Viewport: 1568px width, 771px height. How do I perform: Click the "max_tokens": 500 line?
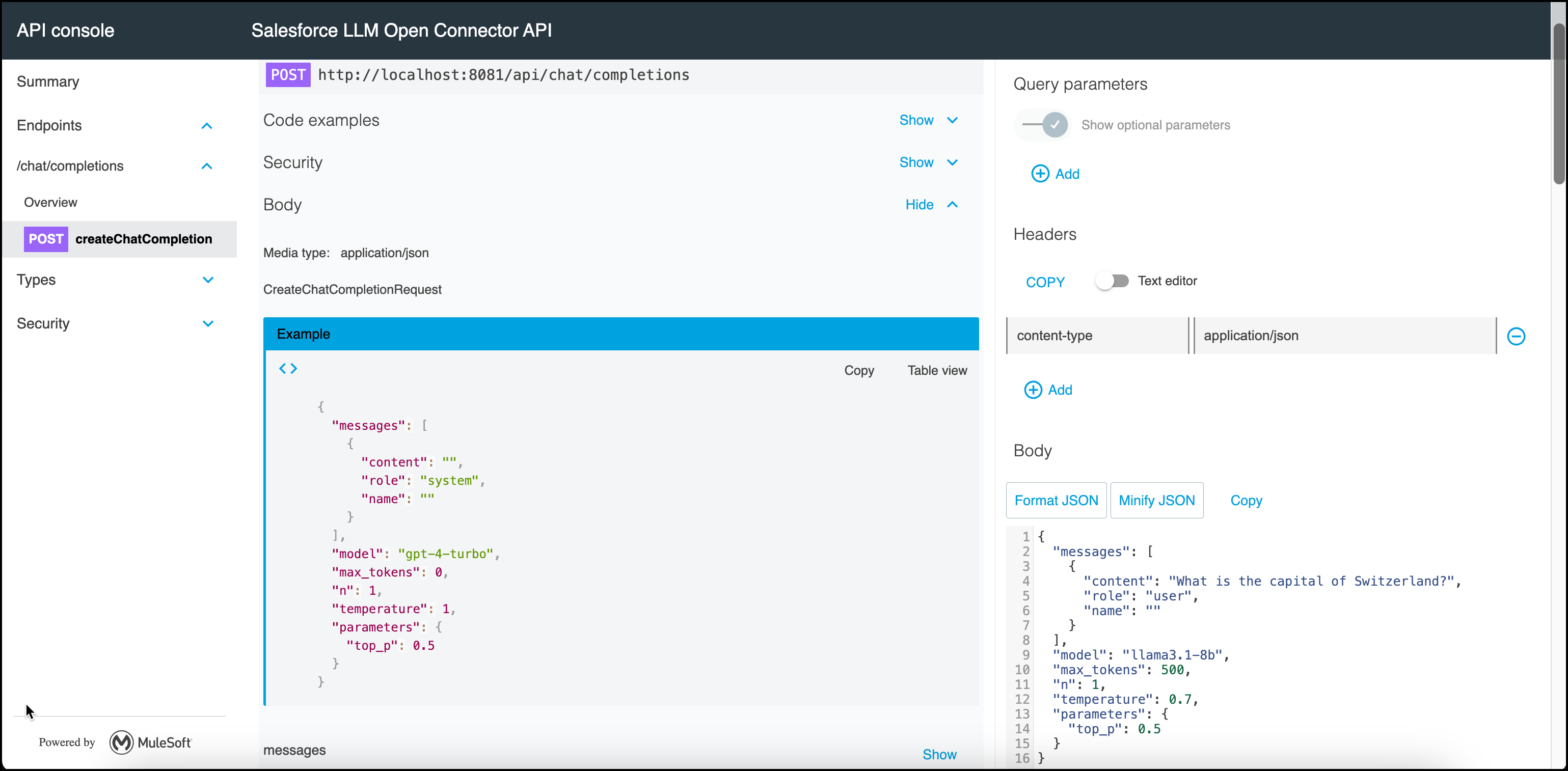point(1121,670)
